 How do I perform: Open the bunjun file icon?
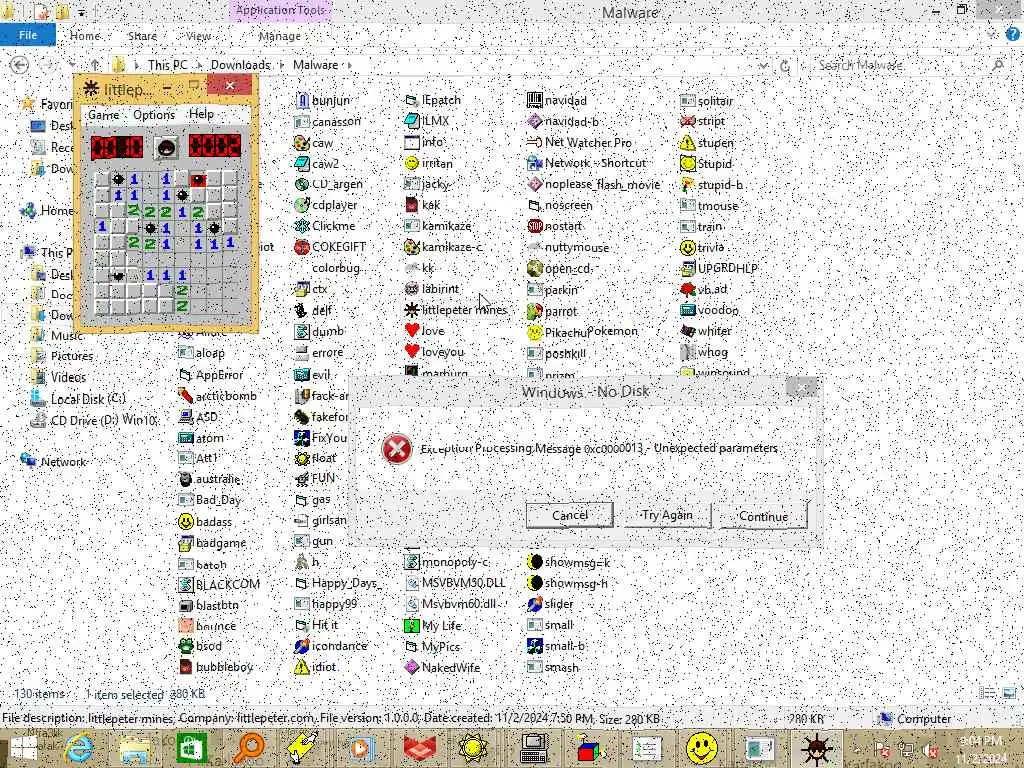tap(302, 101)
